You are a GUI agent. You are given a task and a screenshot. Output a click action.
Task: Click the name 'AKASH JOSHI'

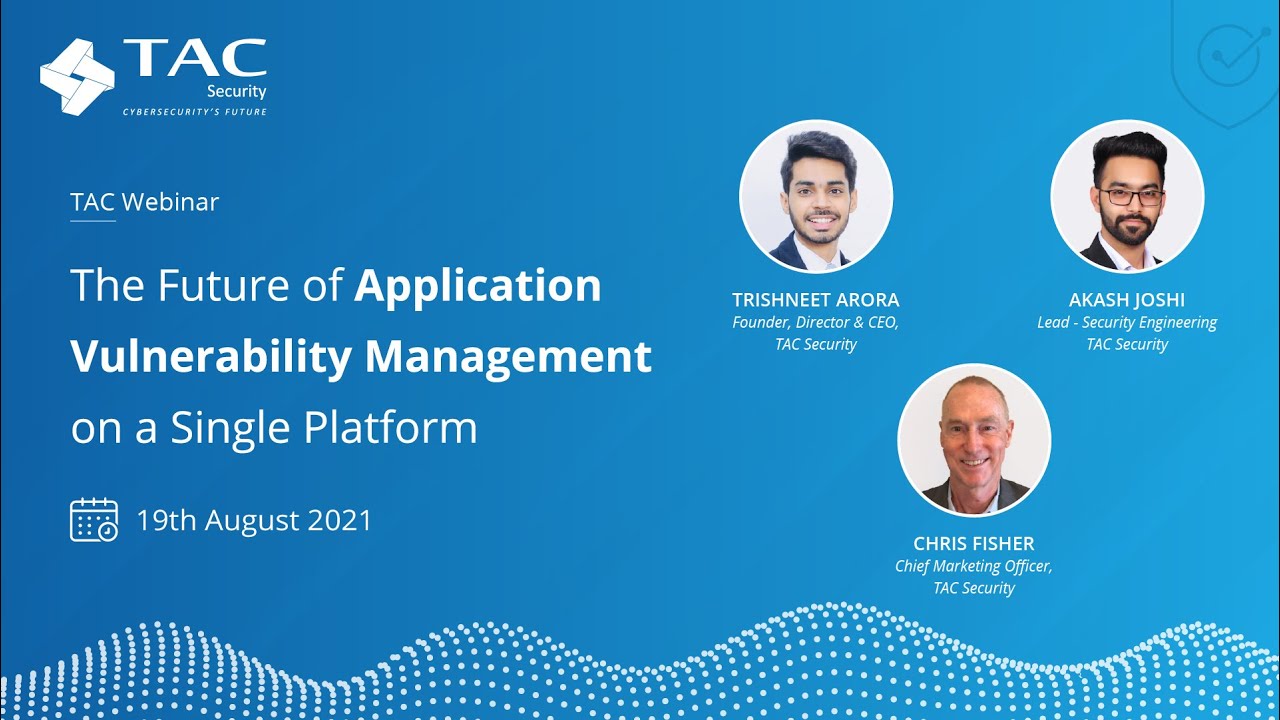point(1127,300)
